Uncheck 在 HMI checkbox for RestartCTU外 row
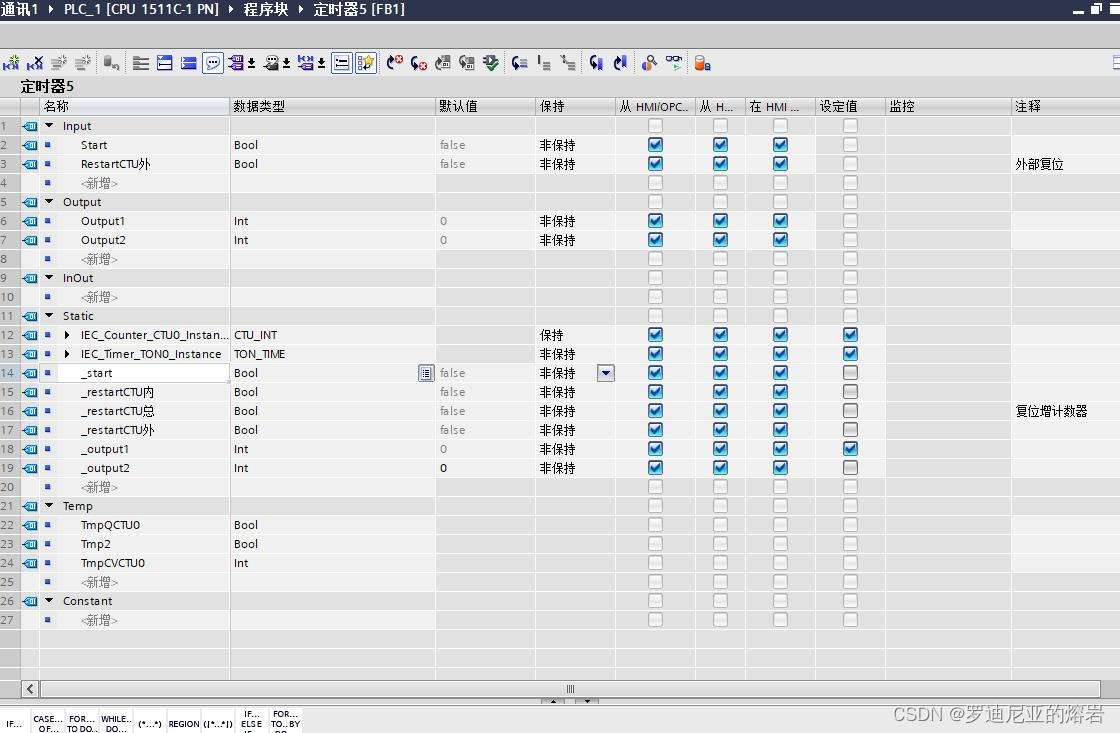The width and height of the screenshot is (1120, 733). pyautogui.click(x=780, y=164)
